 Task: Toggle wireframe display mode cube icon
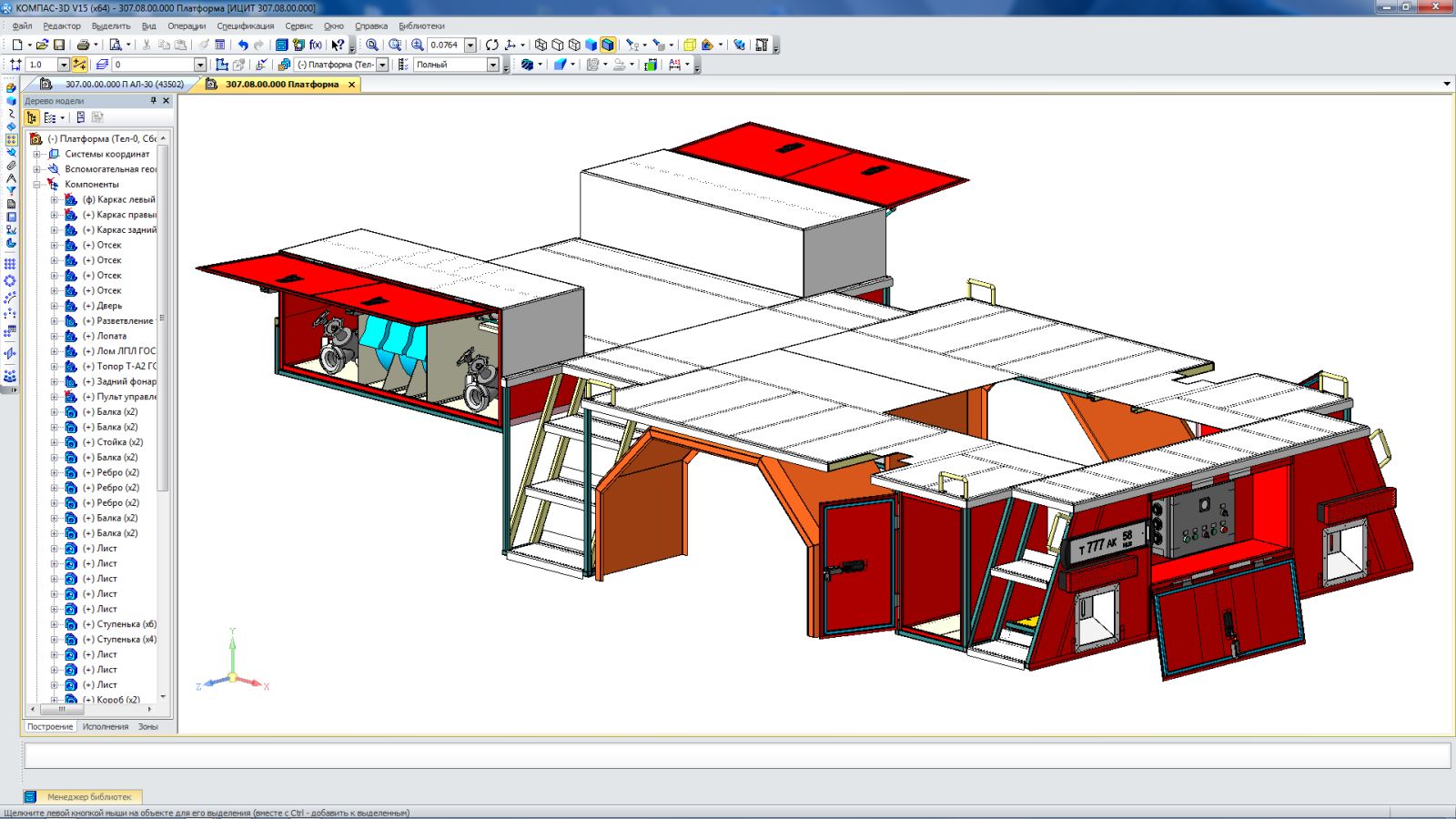[541, 45]
